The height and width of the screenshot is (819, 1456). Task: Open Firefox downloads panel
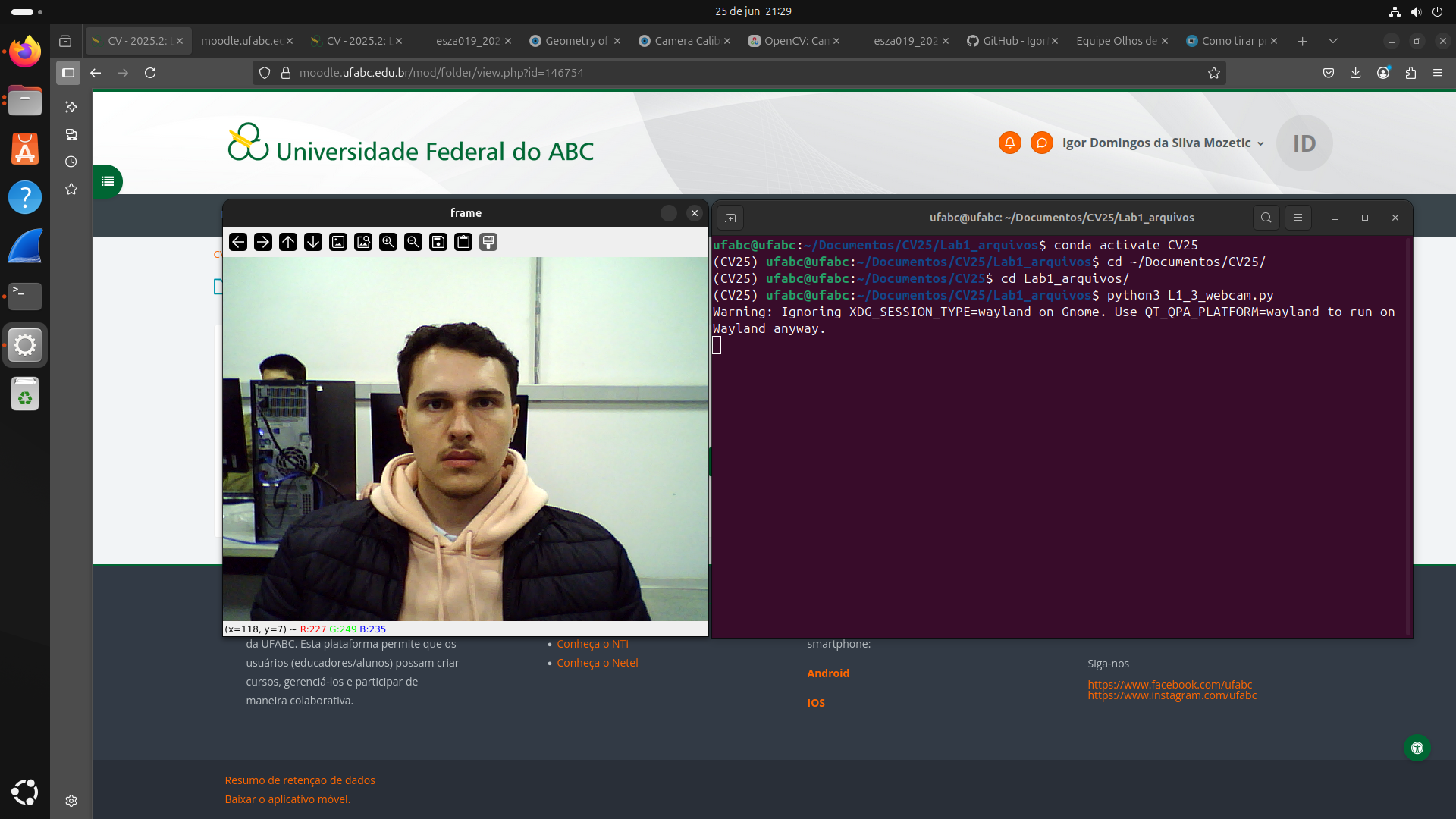pos(1356,73)
